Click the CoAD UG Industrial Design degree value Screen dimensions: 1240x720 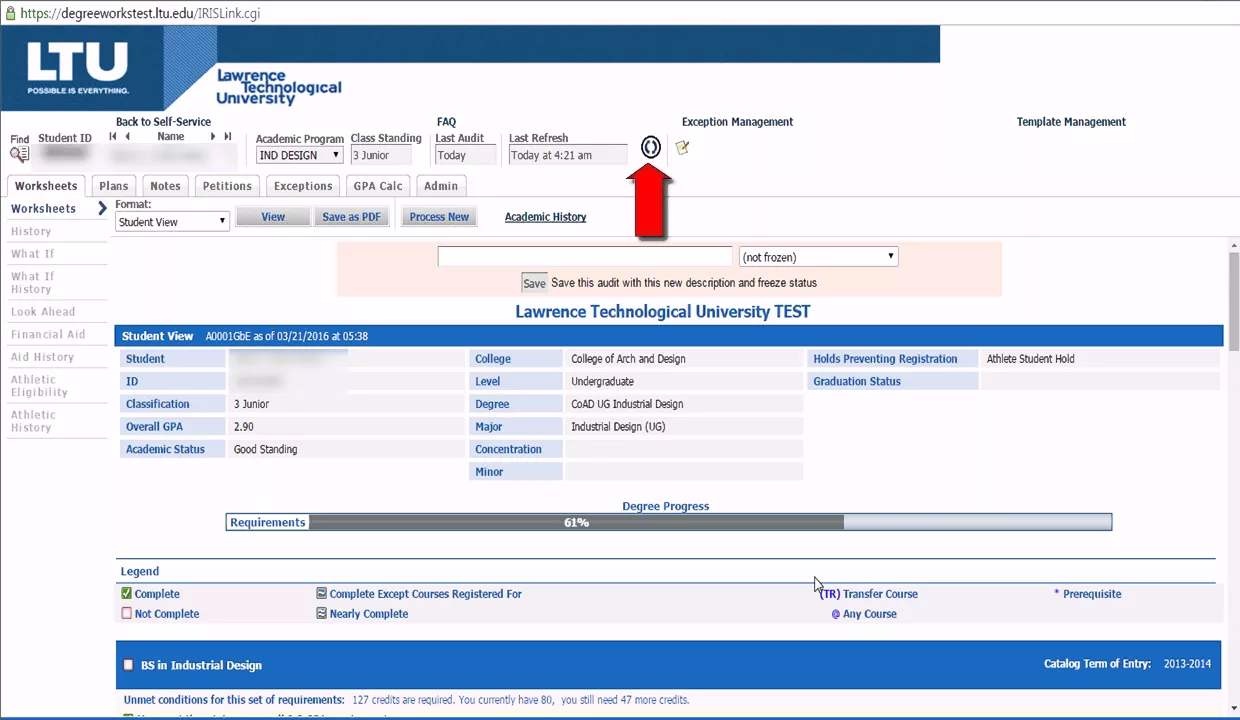click(x=627, y=404)
